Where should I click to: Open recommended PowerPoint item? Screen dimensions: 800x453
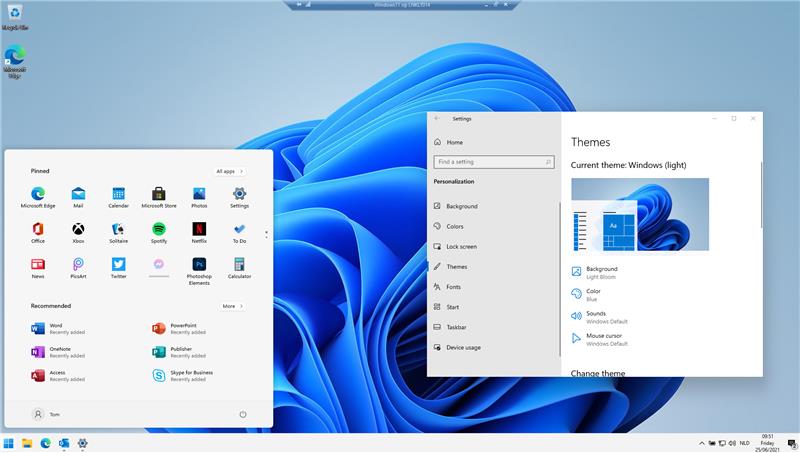click(x=179, y=329)
